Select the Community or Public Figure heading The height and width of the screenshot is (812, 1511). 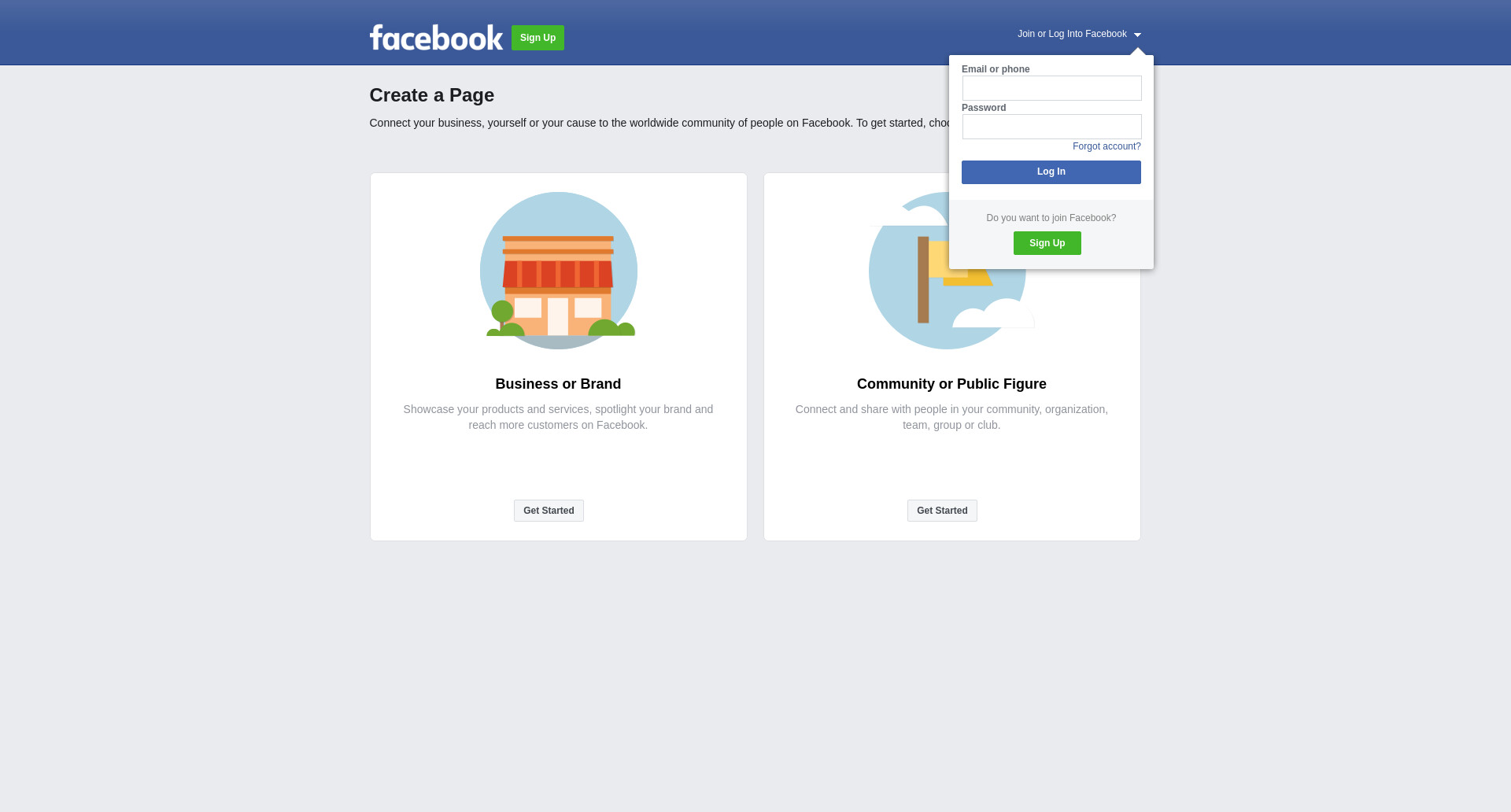951,384
